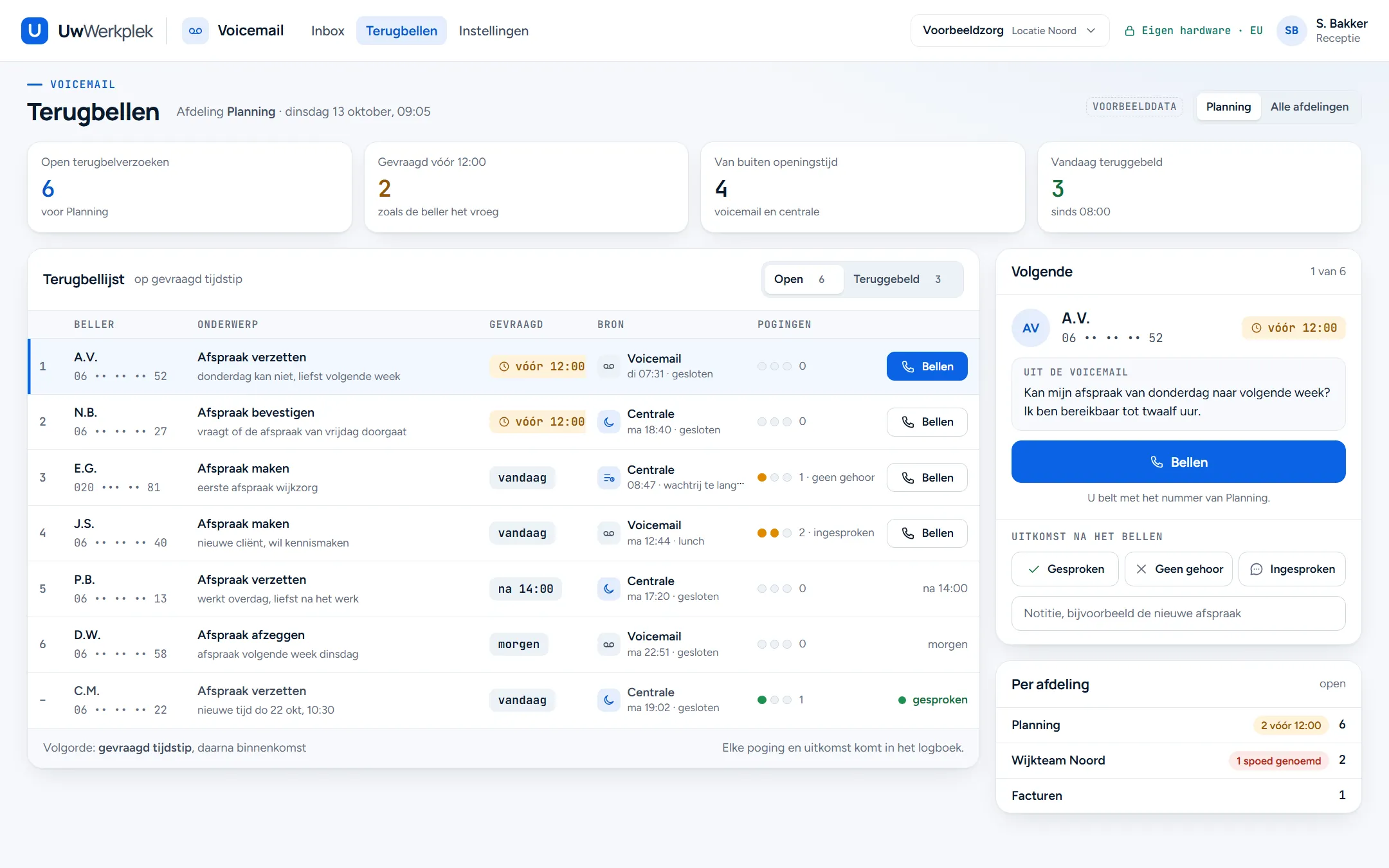Click the lock icon next to Eigen hardware
This screenshot has height=868, width=1389.
click(x=1129, y=31)
